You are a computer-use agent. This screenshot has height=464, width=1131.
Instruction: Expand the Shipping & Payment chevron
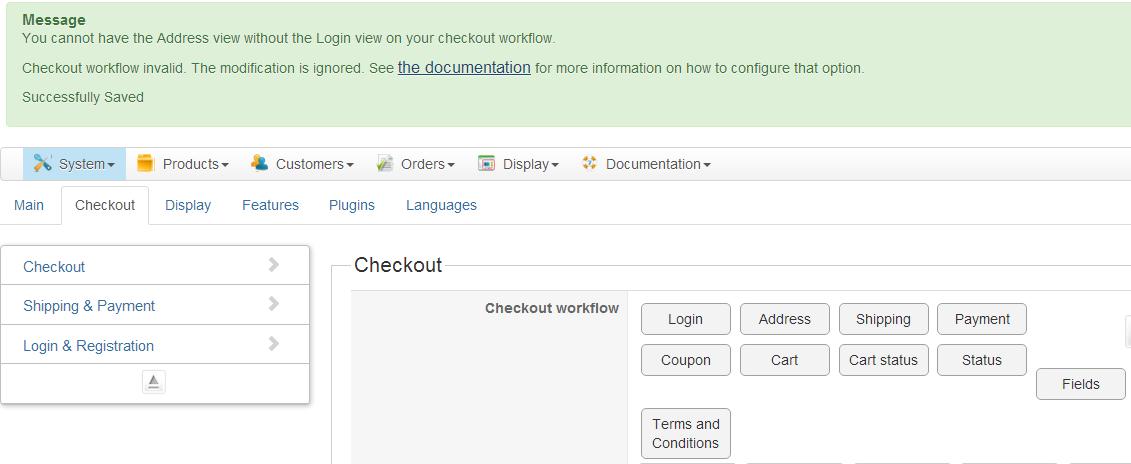coord(274,304)
